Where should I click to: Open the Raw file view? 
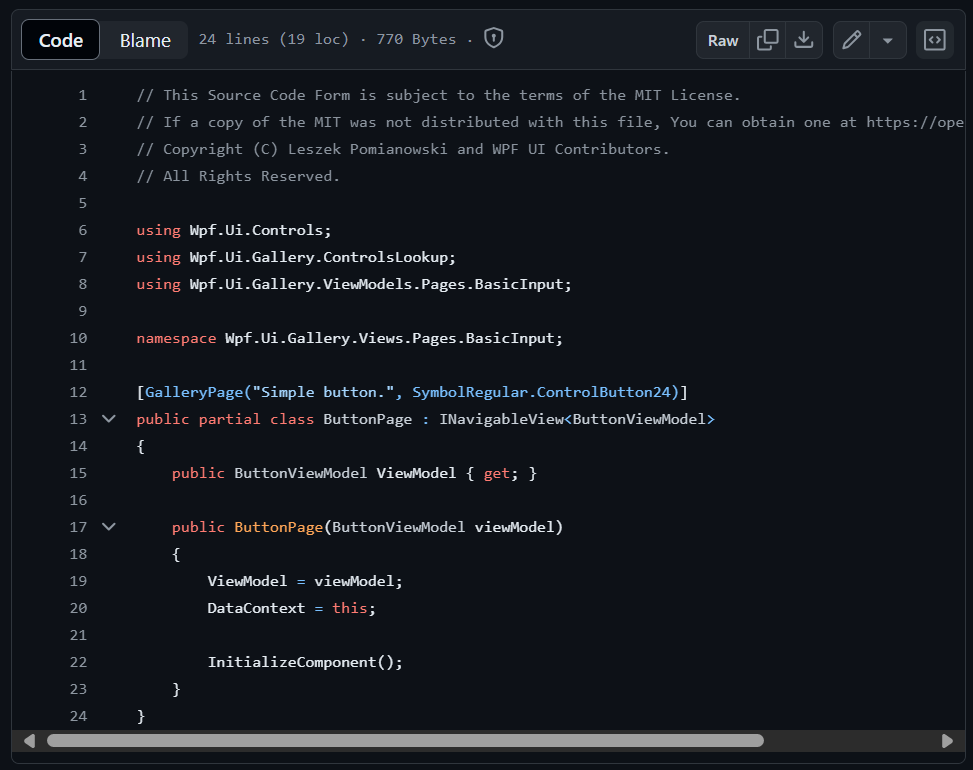pos(722,40)
